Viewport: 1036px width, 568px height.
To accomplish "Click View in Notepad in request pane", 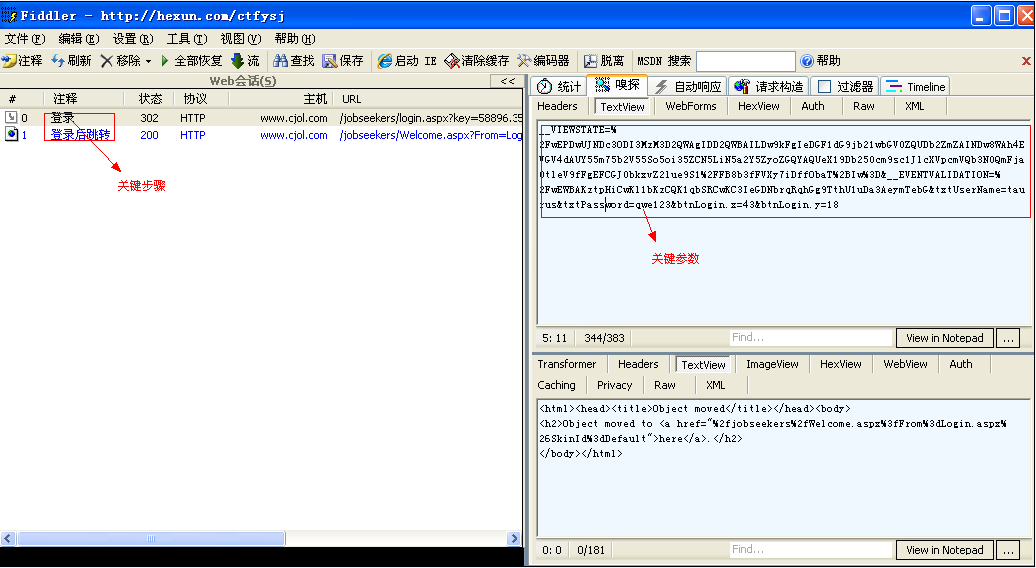I will 944,338.
